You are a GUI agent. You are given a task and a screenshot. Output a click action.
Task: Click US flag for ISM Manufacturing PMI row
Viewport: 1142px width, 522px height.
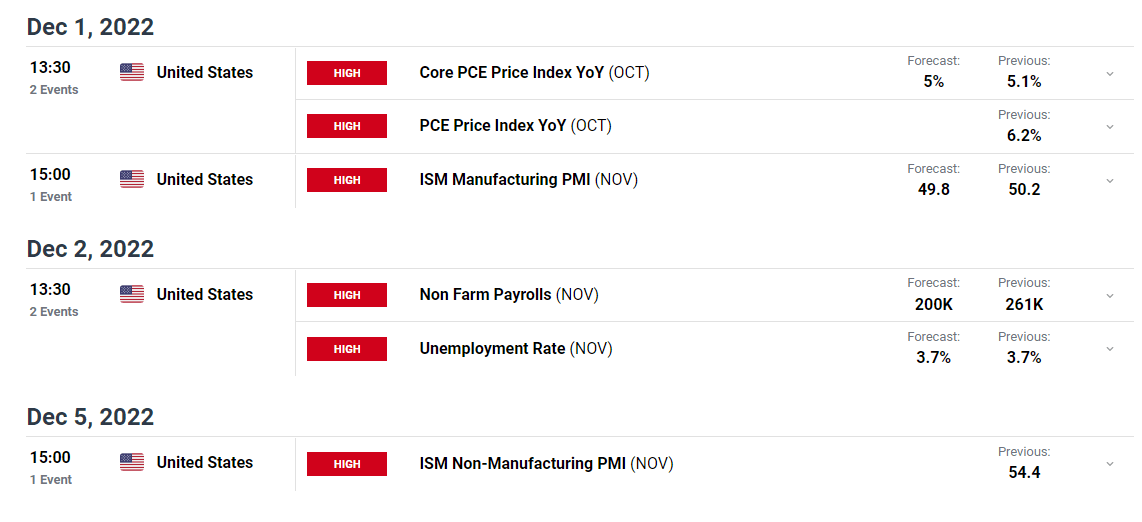[132, 179]
